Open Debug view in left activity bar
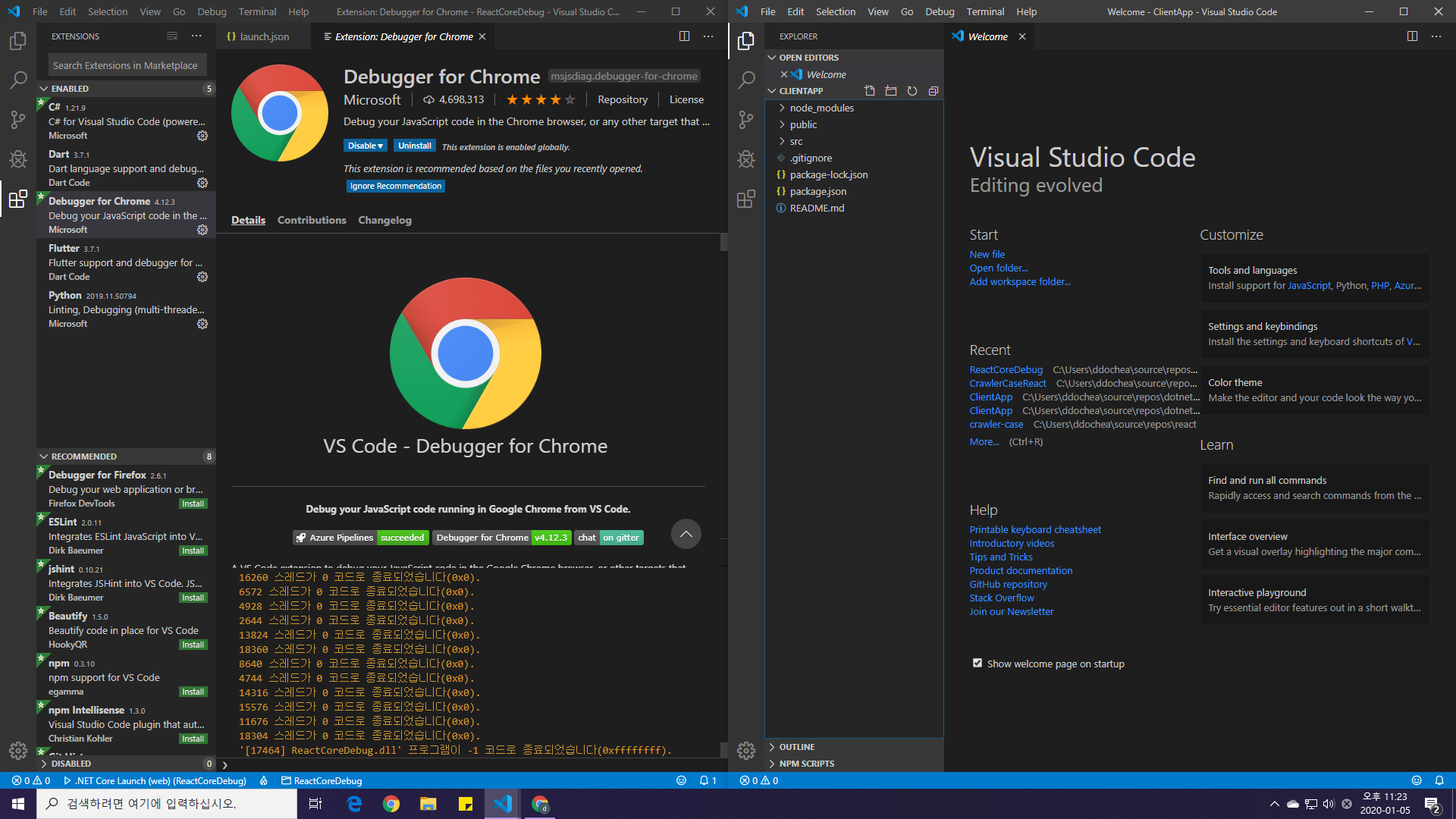 tap(18, 159)
